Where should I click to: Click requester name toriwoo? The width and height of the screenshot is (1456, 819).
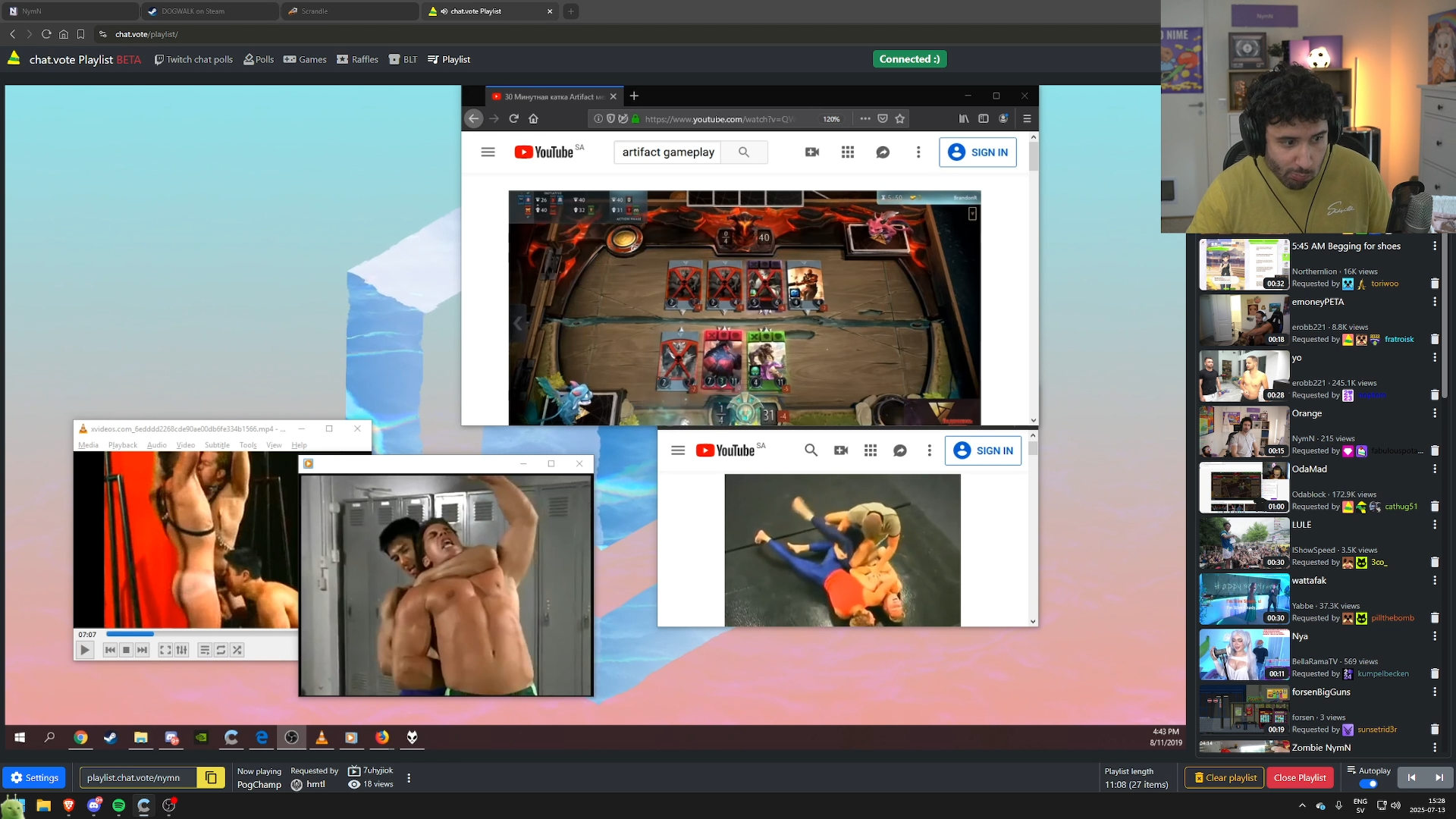click(1385, 284)
